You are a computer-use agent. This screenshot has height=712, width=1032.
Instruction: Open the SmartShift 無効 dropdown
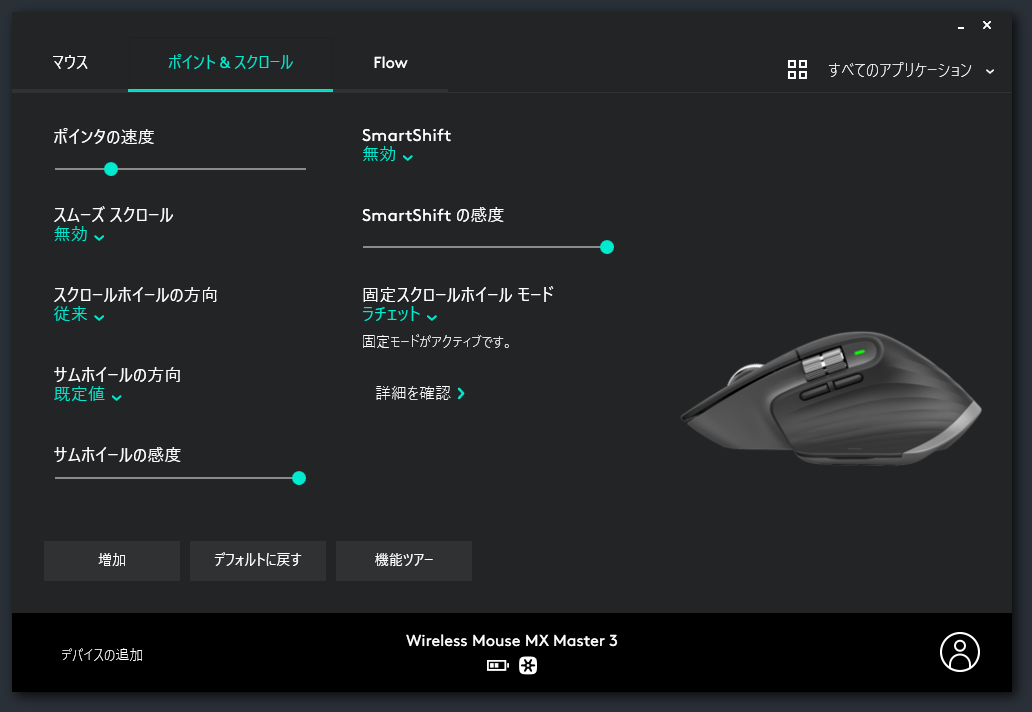[x=387, y=155]
